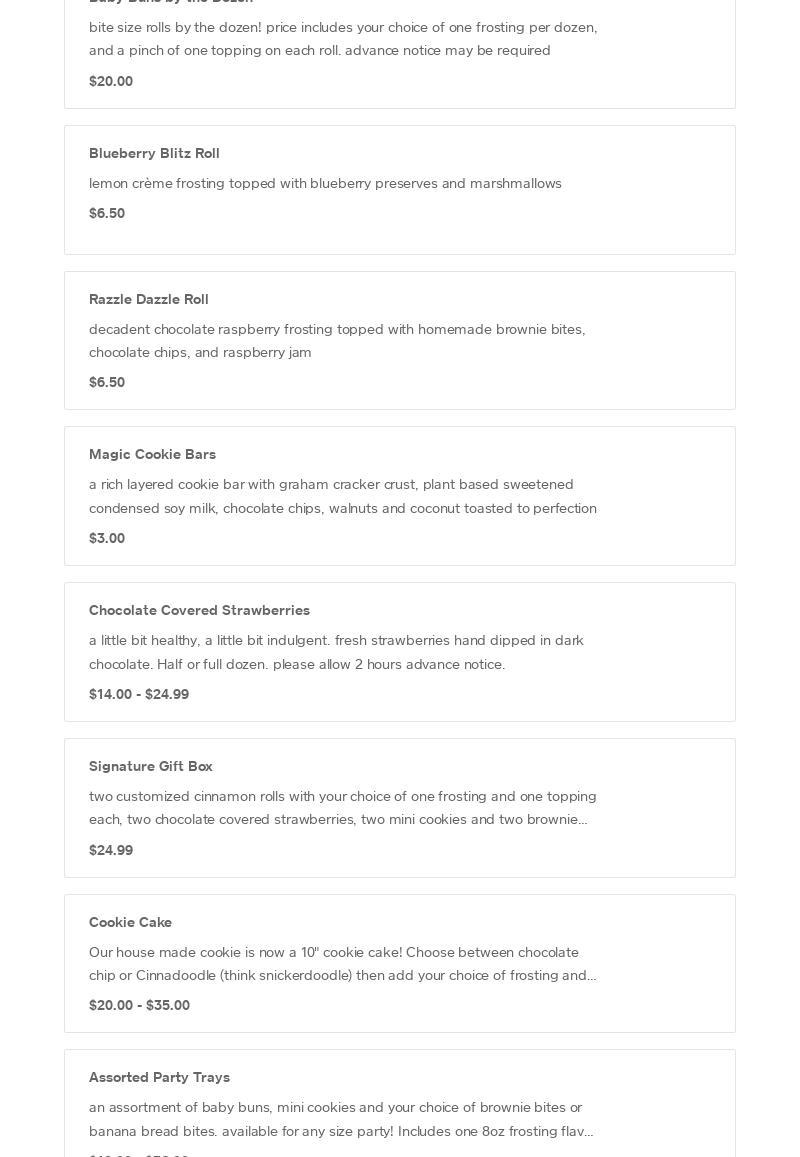Screen dimensions: 800x1157
Task: Click the $20.00 Baby Buns price
Action: (x=111, y=81)
